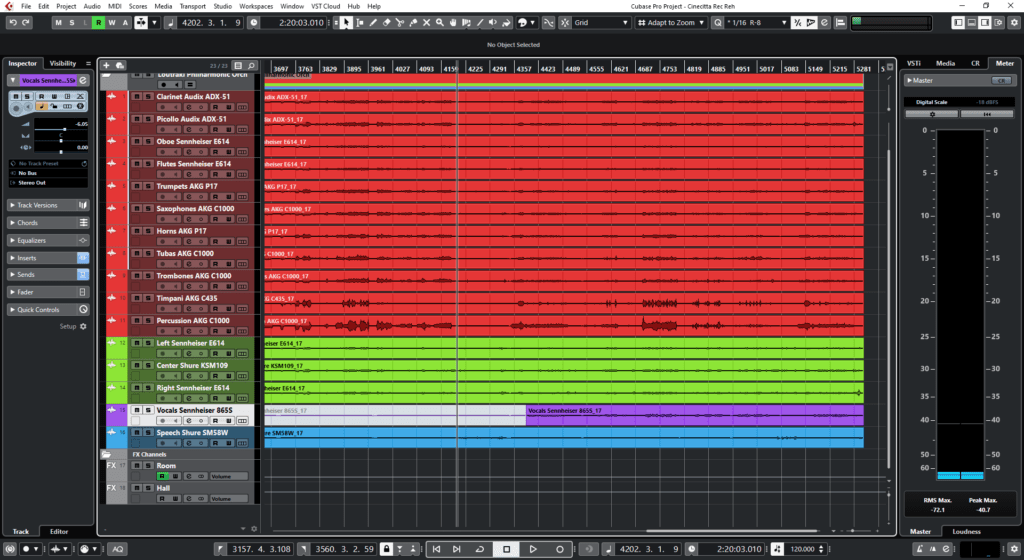This screenshot has width=1024, height=560.
Task: Click the Go to Left Locator button
Action: click(x=436, y=549)
